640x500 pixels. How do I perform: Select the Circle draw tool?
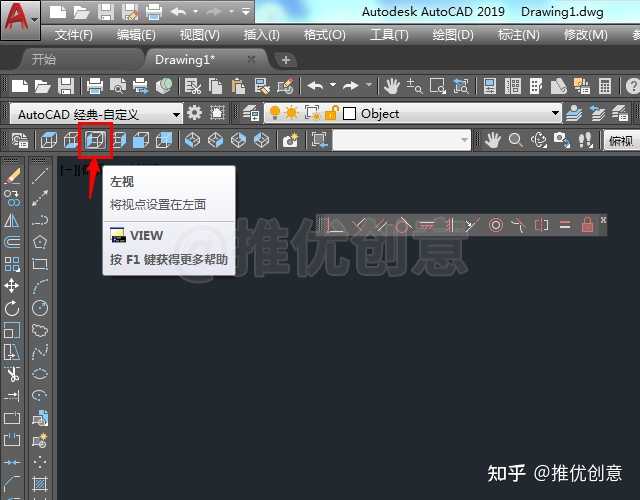pyautogui.click(x=40, y=308)
